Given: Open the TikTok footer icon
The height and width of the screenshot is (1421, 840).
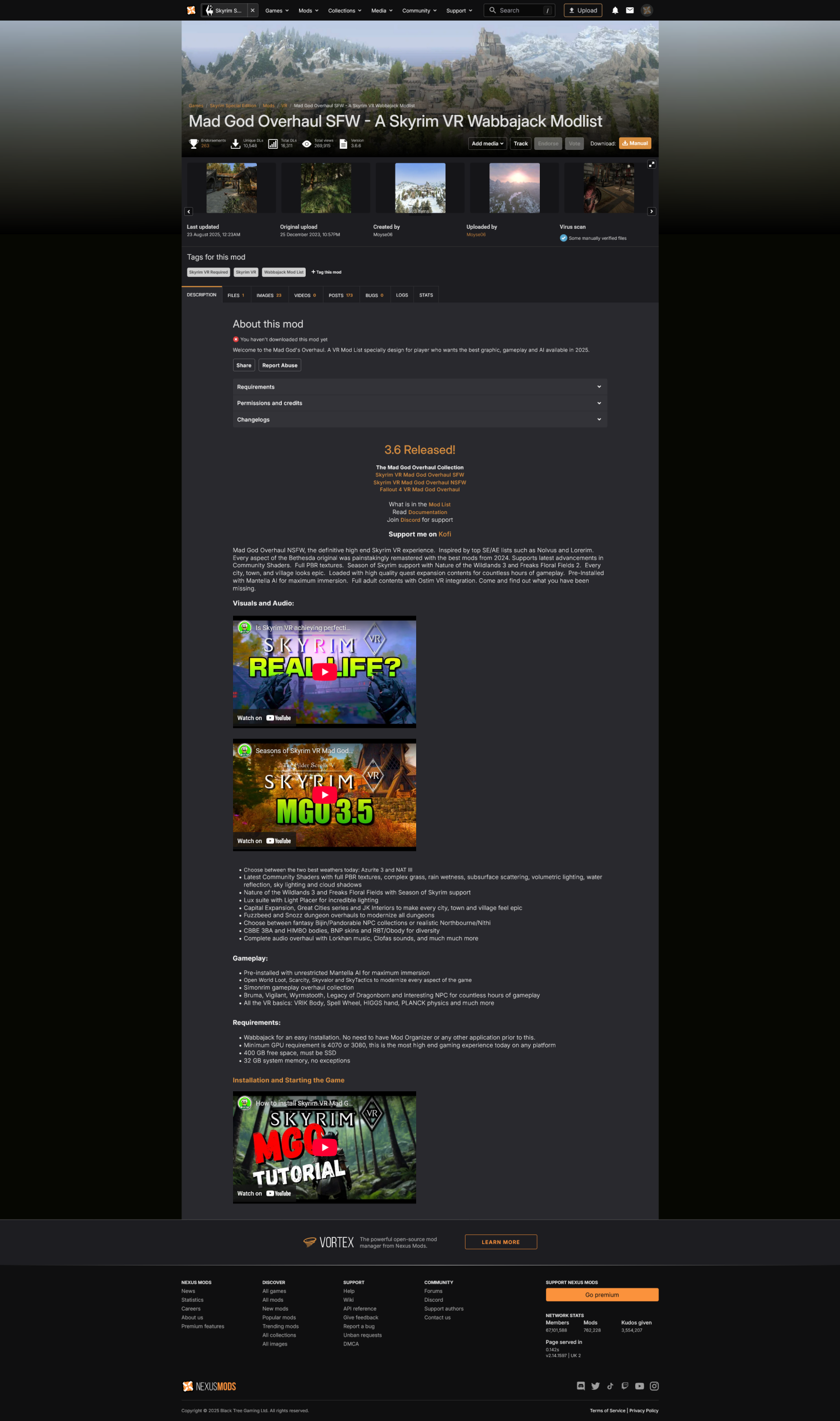Looking at the screenshot, I should pyautogui.click(x=610, y=1386).
